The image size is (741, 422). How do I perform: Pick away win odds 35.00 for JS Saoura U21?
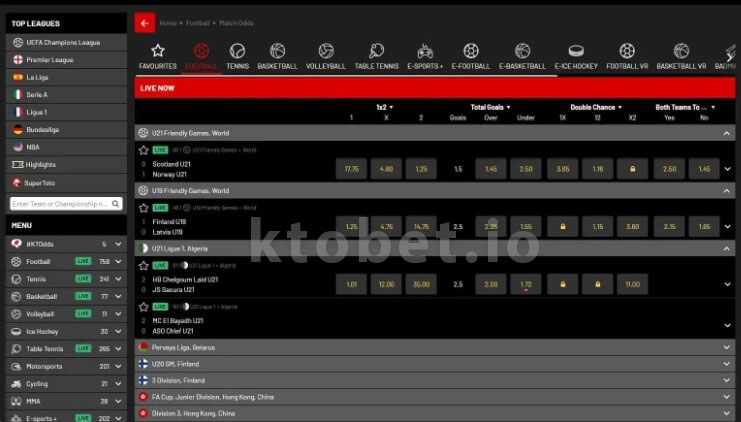pyautogui.click(x=421, y=284)
